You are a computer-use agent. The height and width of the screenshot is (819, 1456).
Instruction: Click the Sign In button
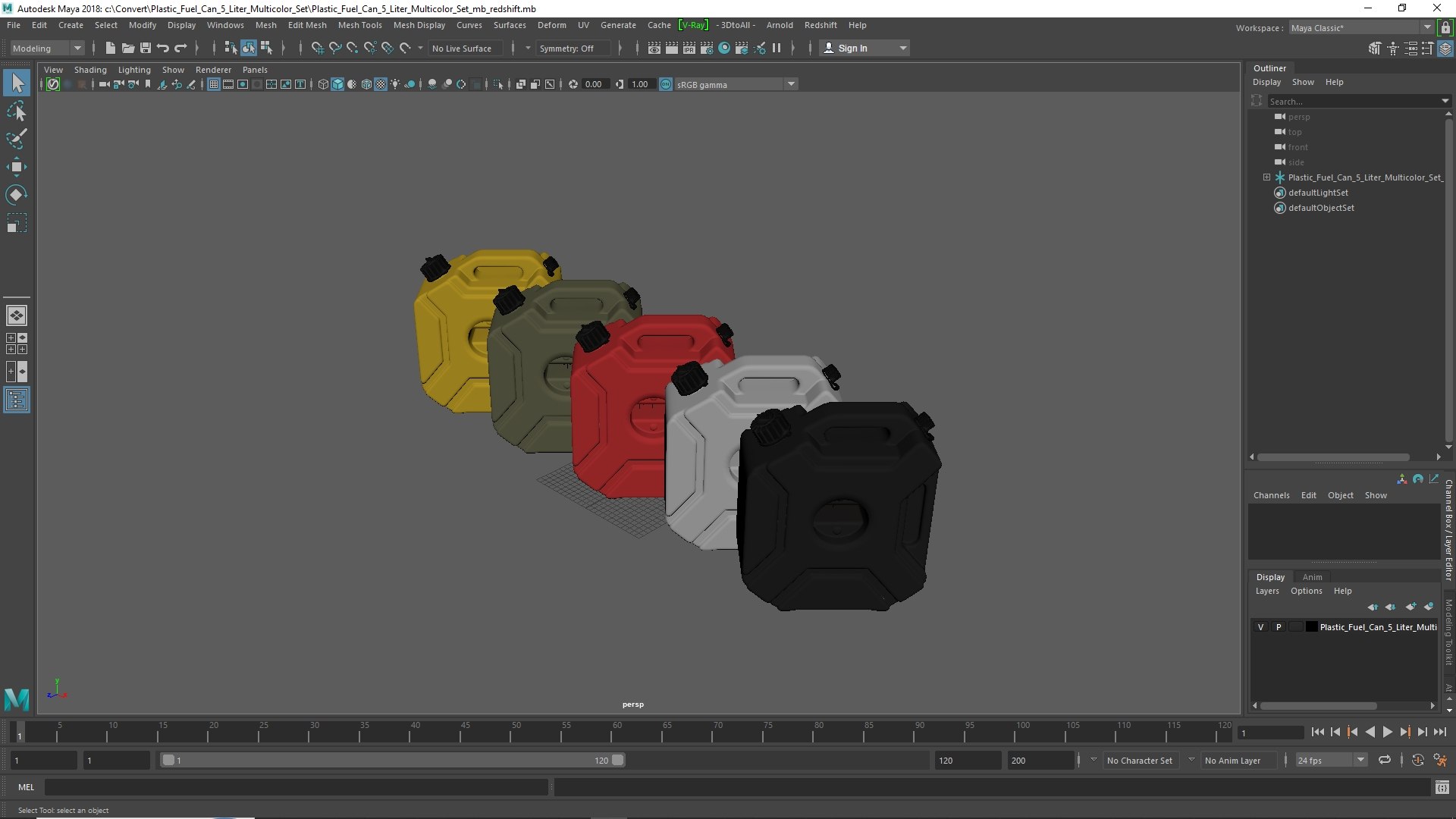[x=864, y=48]
